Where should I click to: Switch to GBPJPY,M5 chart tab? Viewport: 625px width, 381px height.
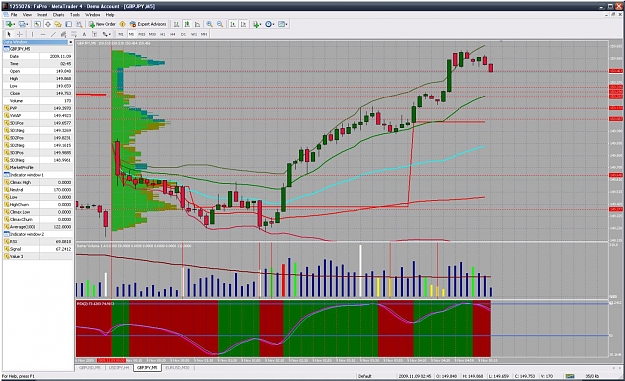(x=147, y=367)
